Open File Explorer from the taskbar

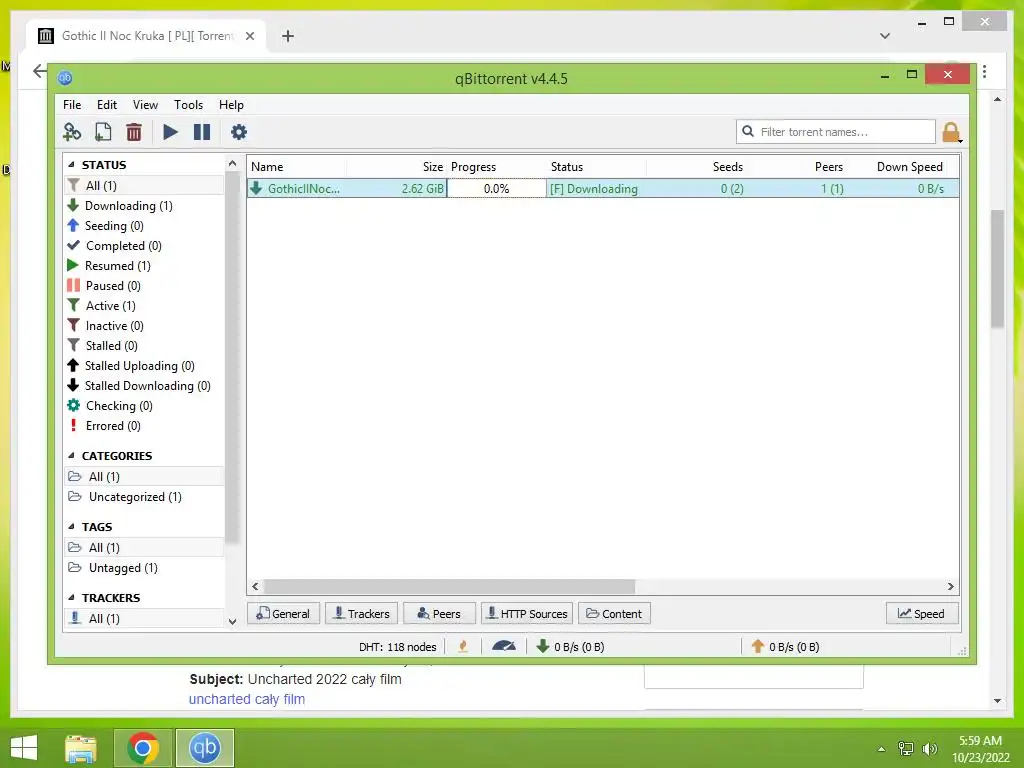(81, 748)
